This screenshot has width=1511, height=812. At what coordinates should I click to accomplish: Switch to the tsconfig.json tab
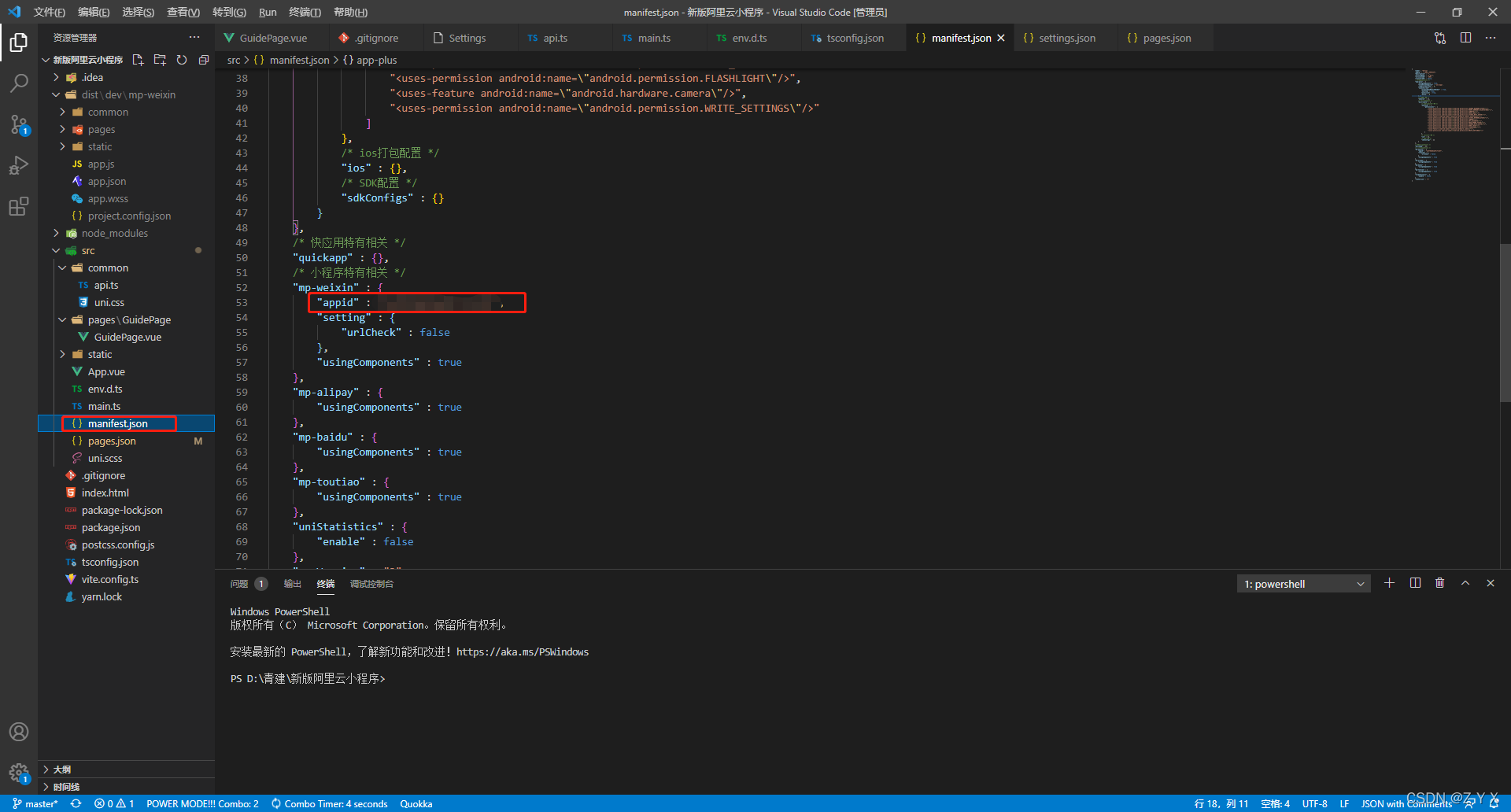pos(854,38)
